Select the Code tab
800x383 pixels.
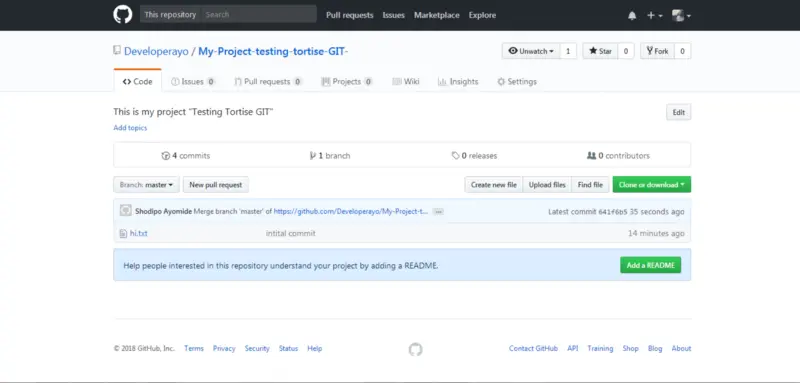[x=138, y=82]
